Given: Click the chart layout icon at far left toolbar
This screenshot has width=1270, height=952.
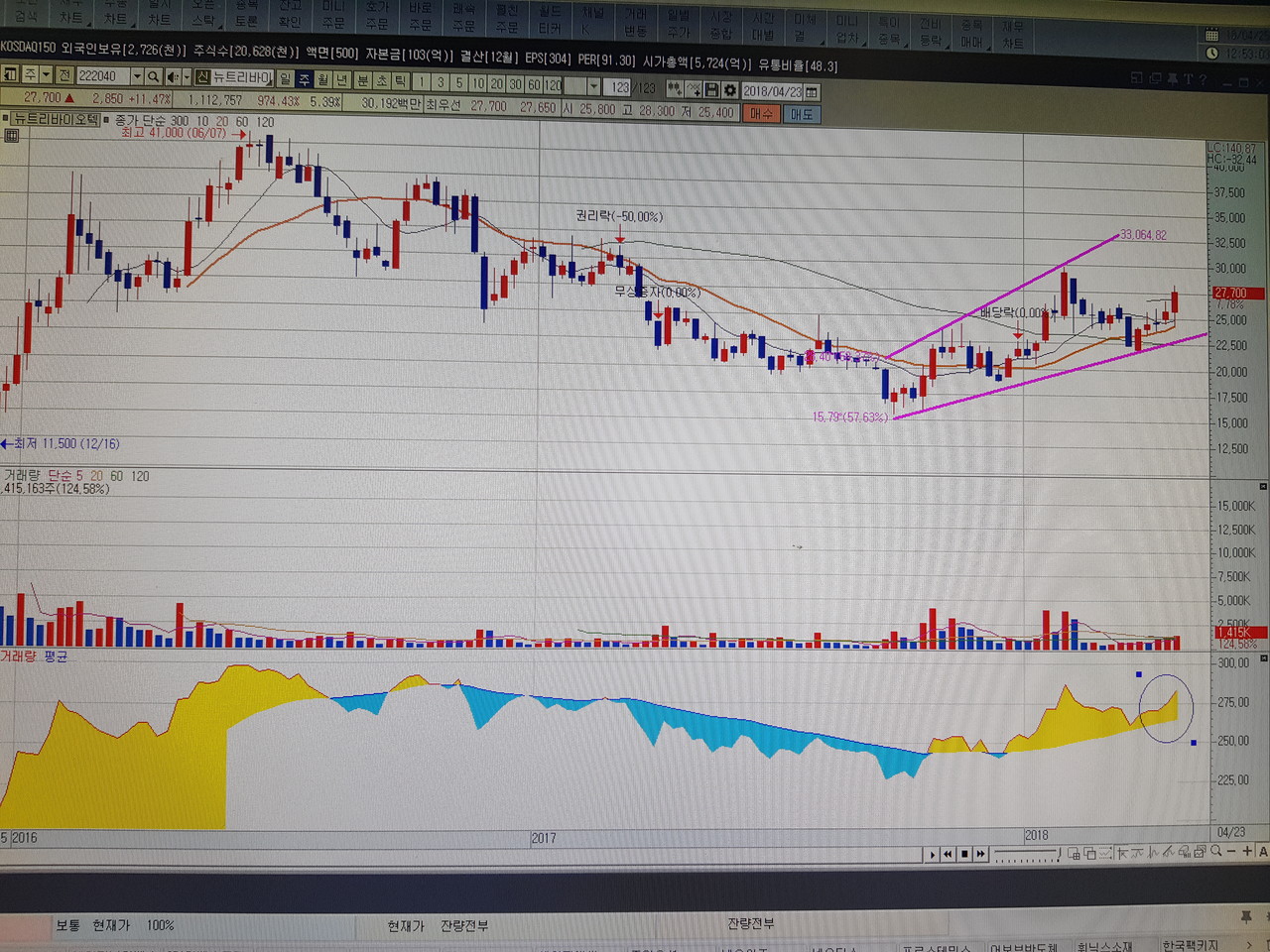Looking at the screenshot, I should coord(10,75).
